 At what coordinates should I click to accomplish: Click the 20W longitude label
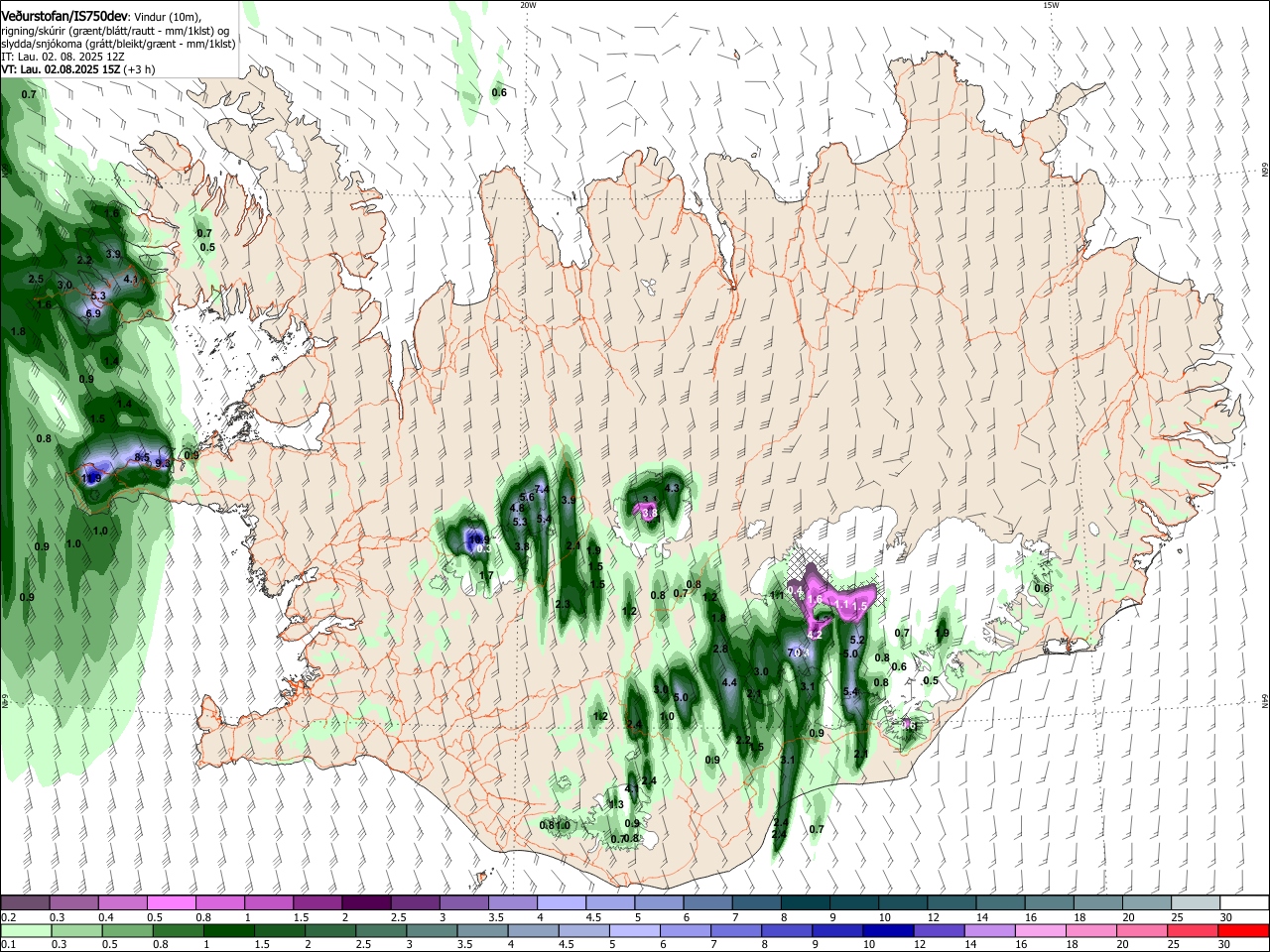pyautogui.click(x=528, y=5)
